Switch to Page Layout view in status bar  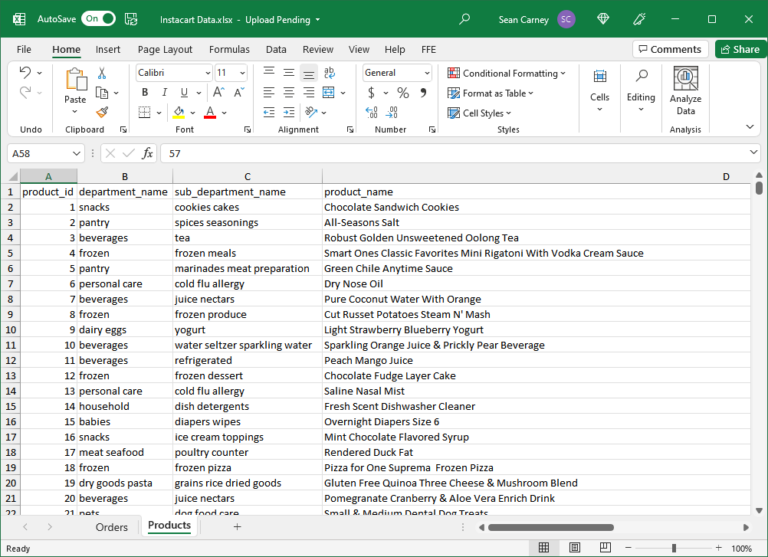pyautogui.click(x=573, y=548)
